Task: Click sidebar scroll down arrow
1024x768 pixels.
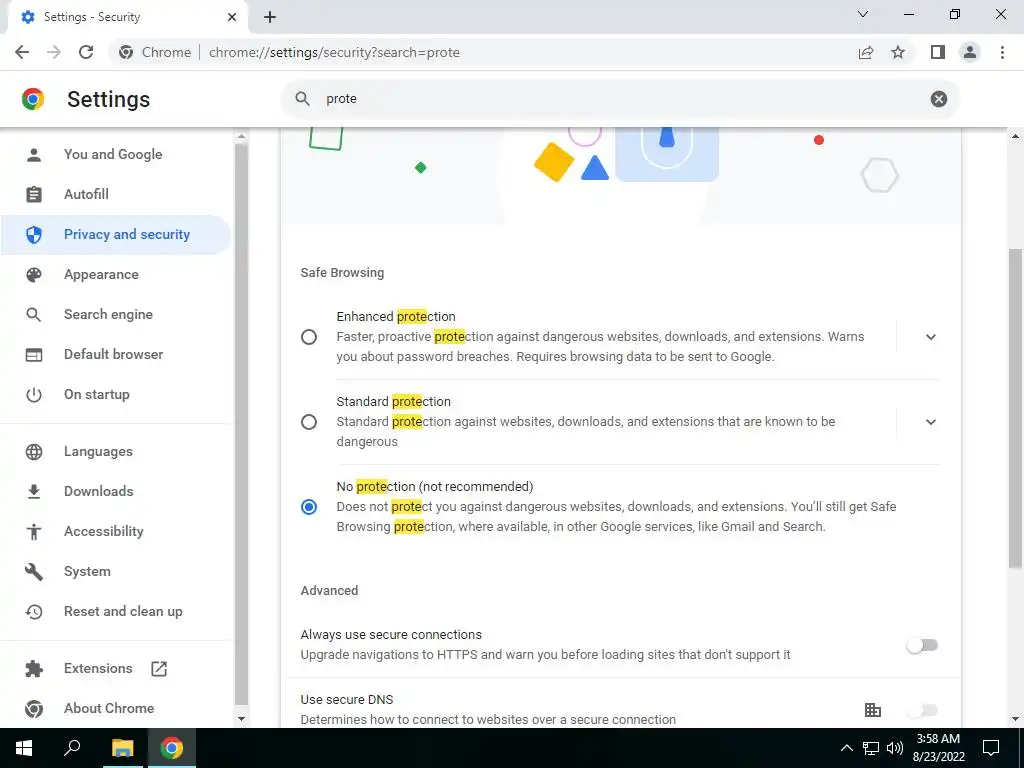Action: [241, 719]
